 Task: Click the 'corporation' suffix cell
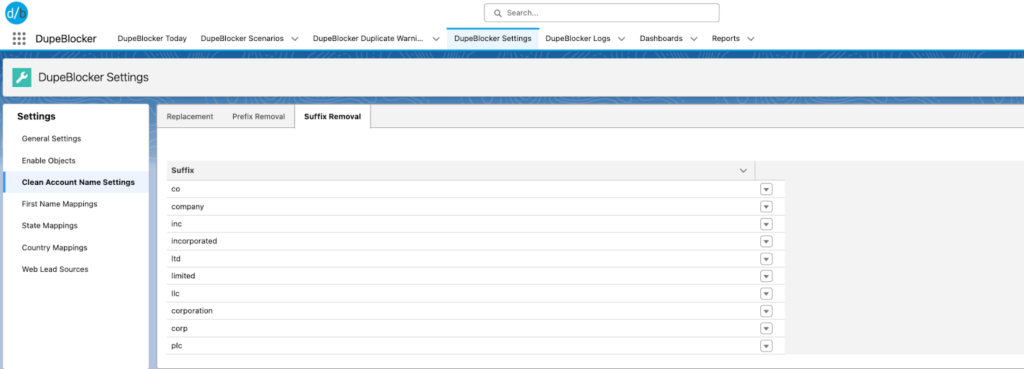[460, 311]
